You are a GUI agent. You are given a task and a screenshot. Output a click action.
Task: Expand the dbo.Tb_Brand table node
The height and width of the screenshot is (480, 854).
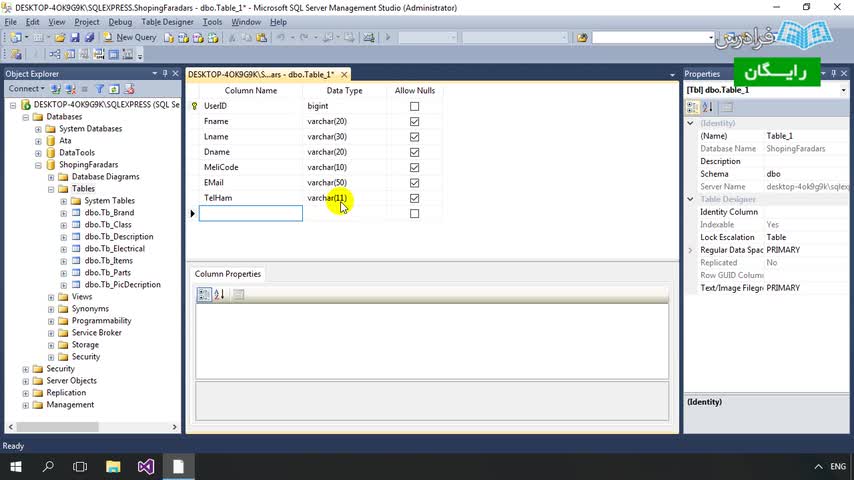click(64, 213)
